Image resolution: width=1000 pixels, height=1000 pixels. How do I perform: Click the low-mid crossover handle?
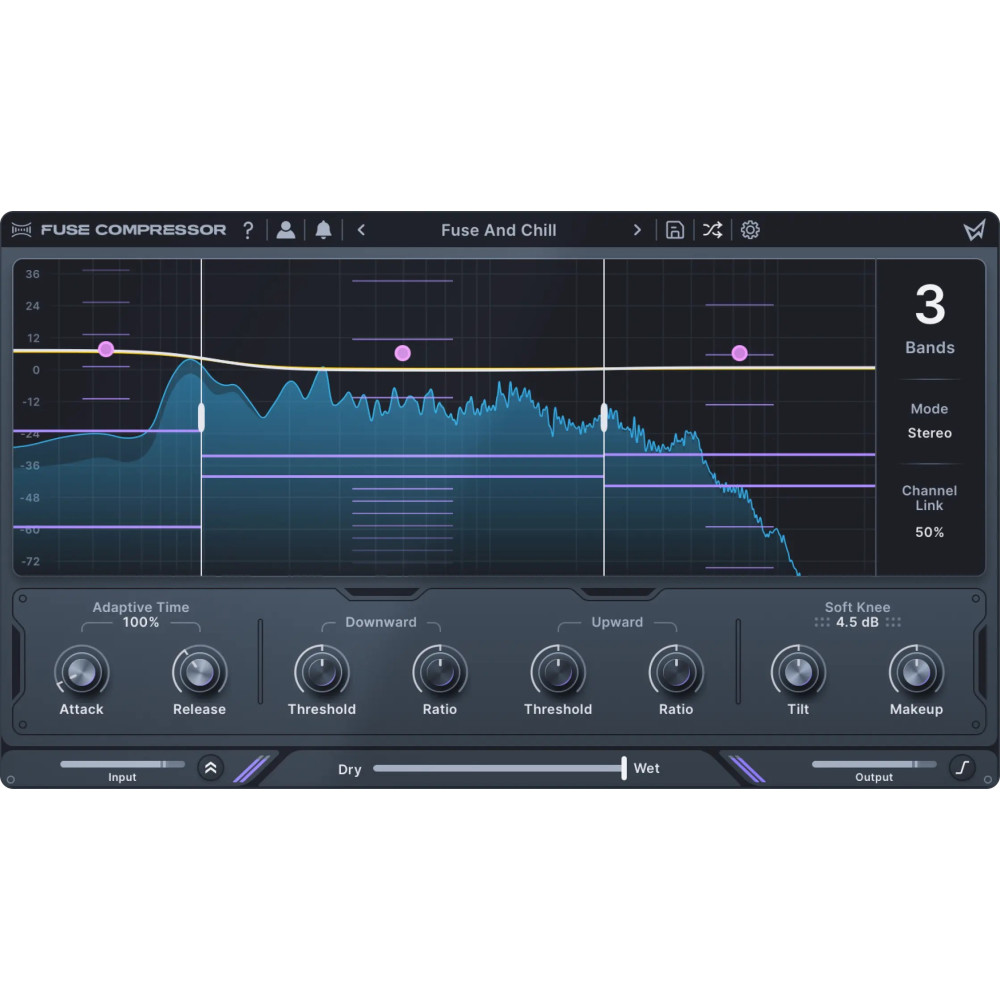click(202, 417)
